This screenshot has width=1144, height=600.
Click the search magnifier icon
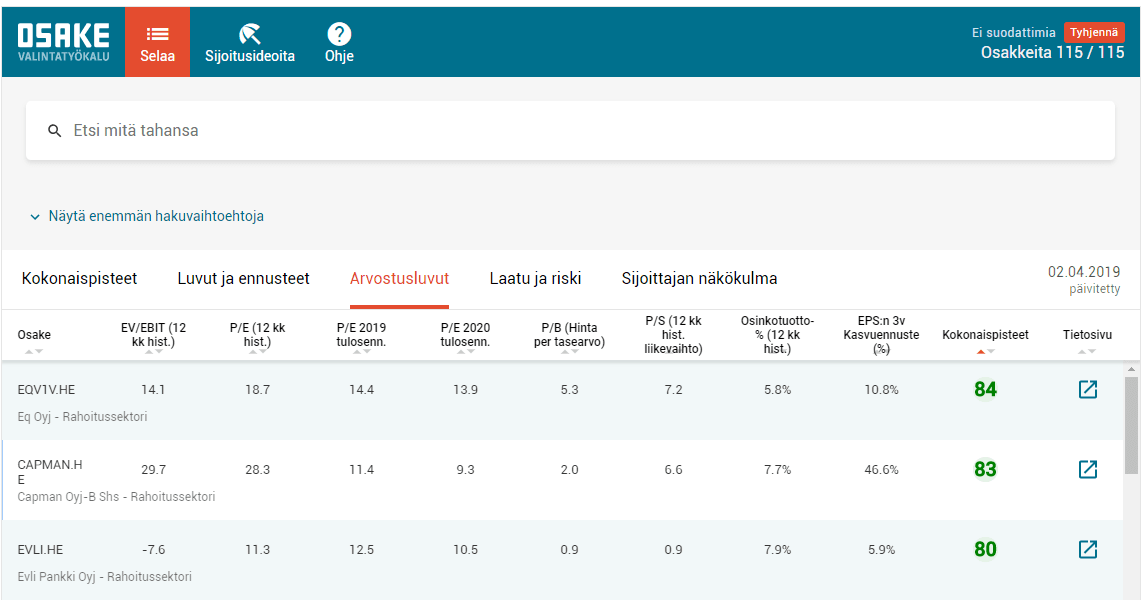55,131
